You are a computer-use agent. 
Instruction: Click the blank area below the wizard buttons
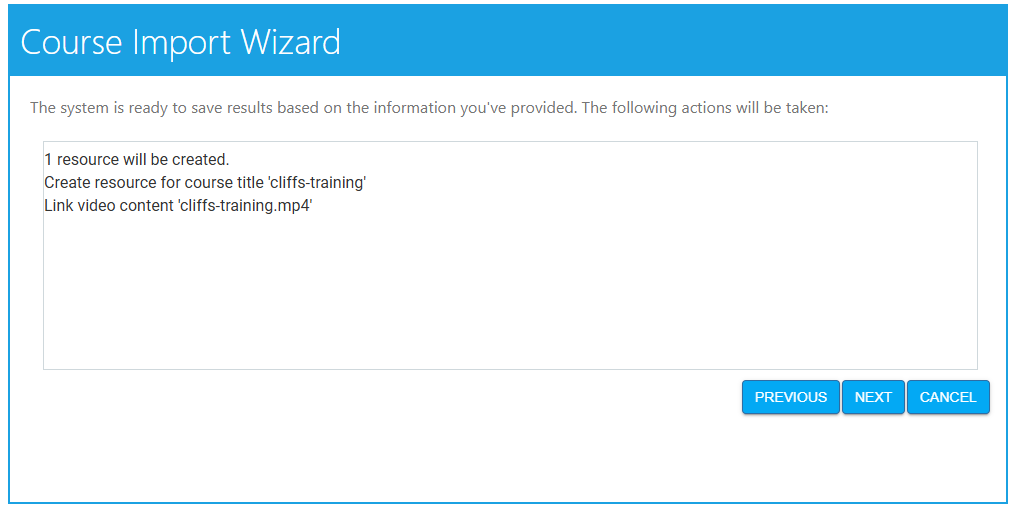(500, 455)
